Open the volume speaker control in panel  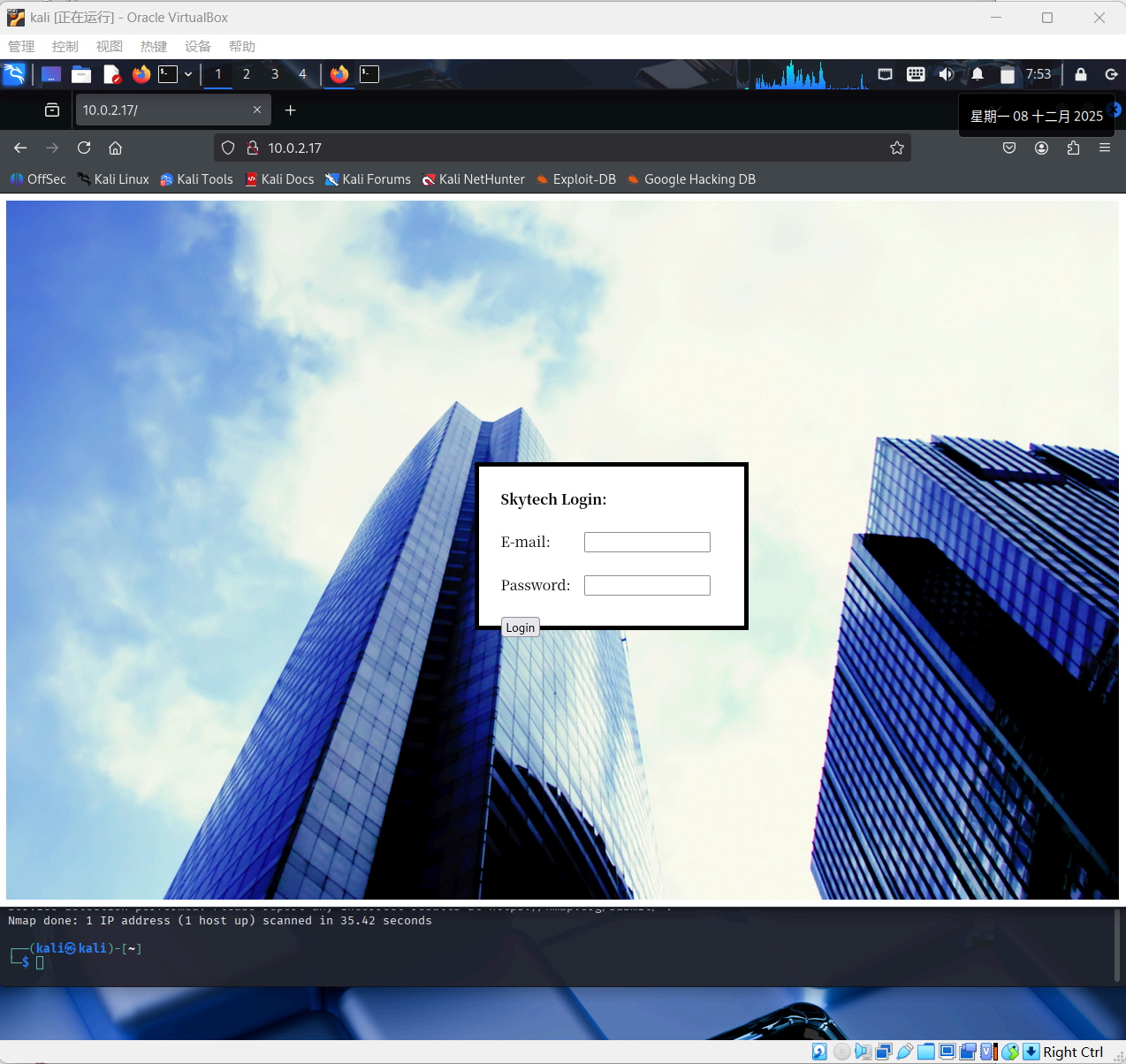pos(946,74)
